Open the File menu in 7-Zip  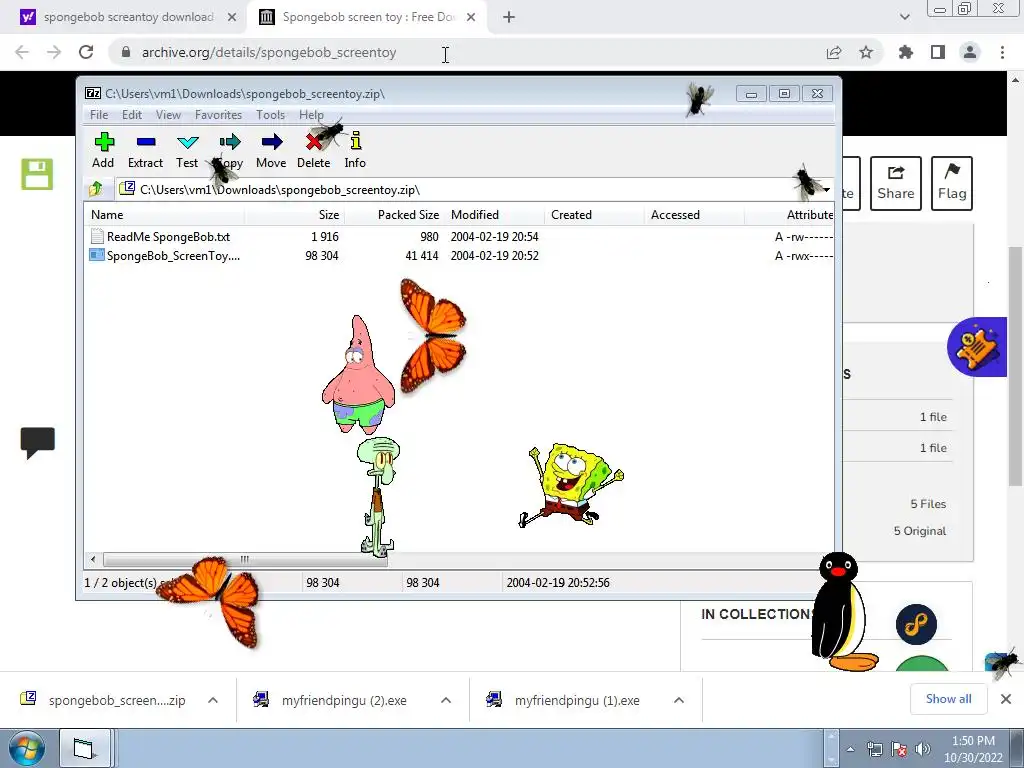[x=99, y=115]
